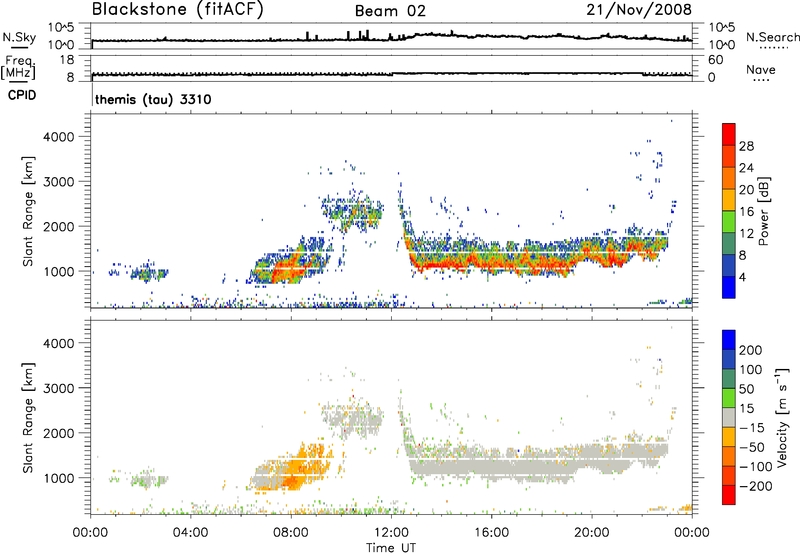Click the 16:00 time tick label
Screen dimensions: 800x554
491,533
